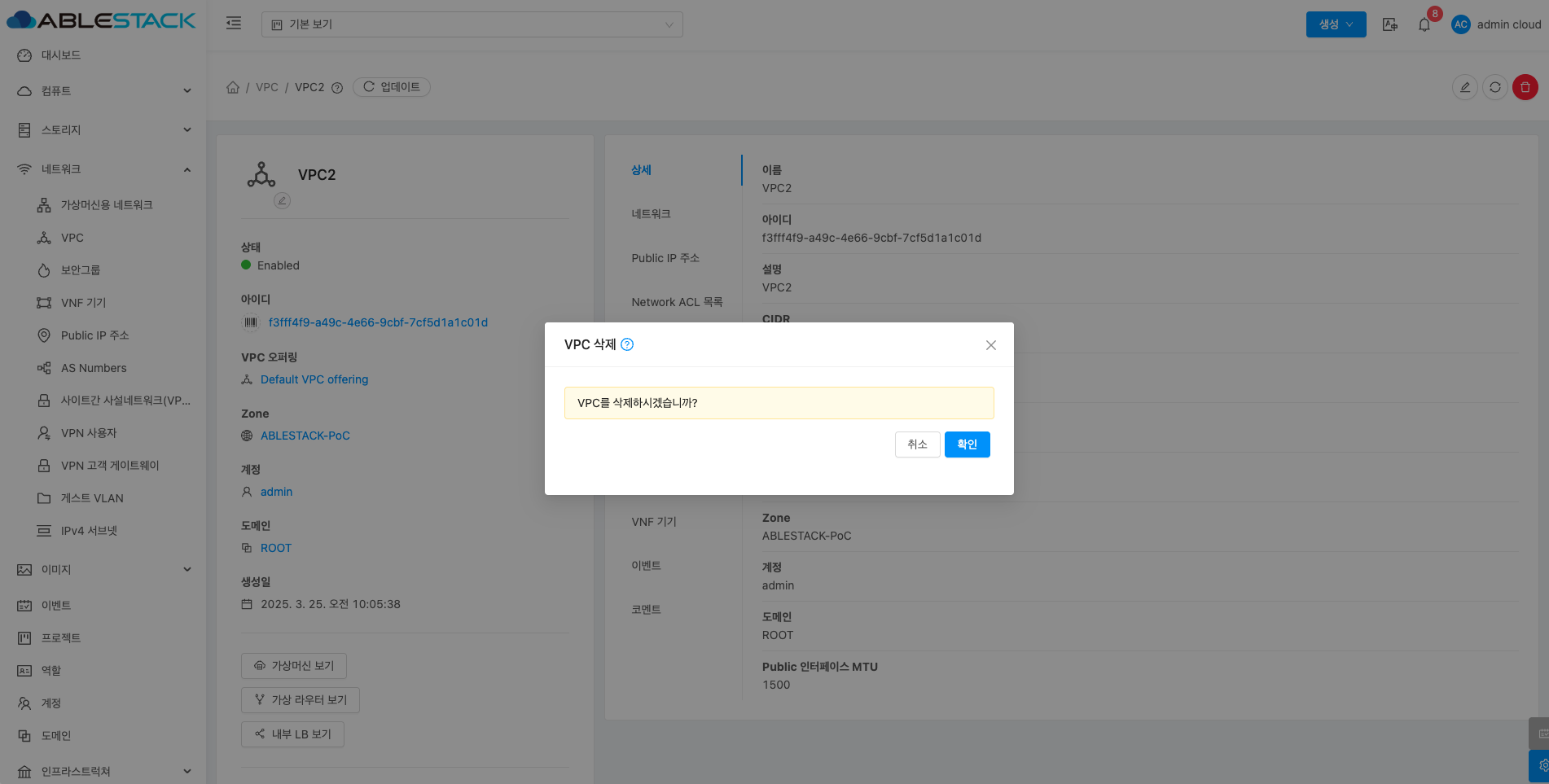The width and height of the screenshot is (1549, 784).
Task: Open Public IP 주소 tab
Action: [x=665, y=258]
